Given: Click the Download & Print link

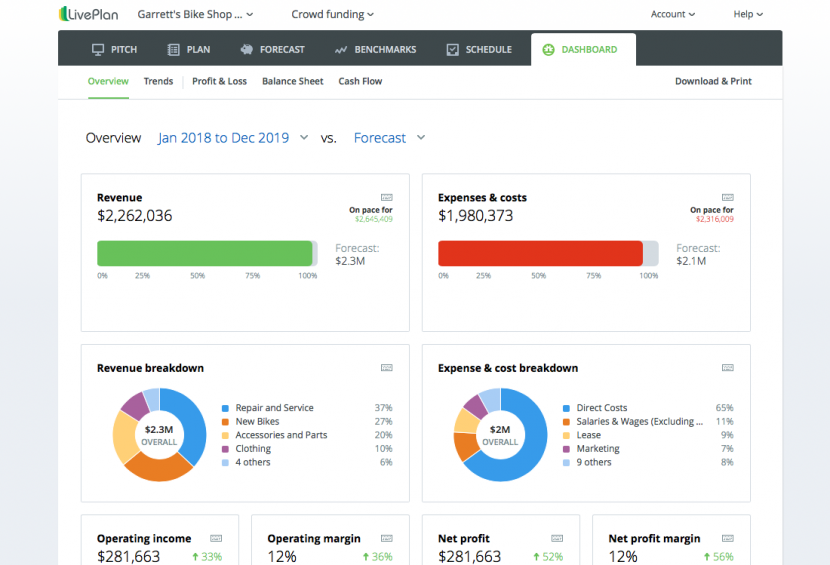Looking at the screenshot, I should 713,81.
